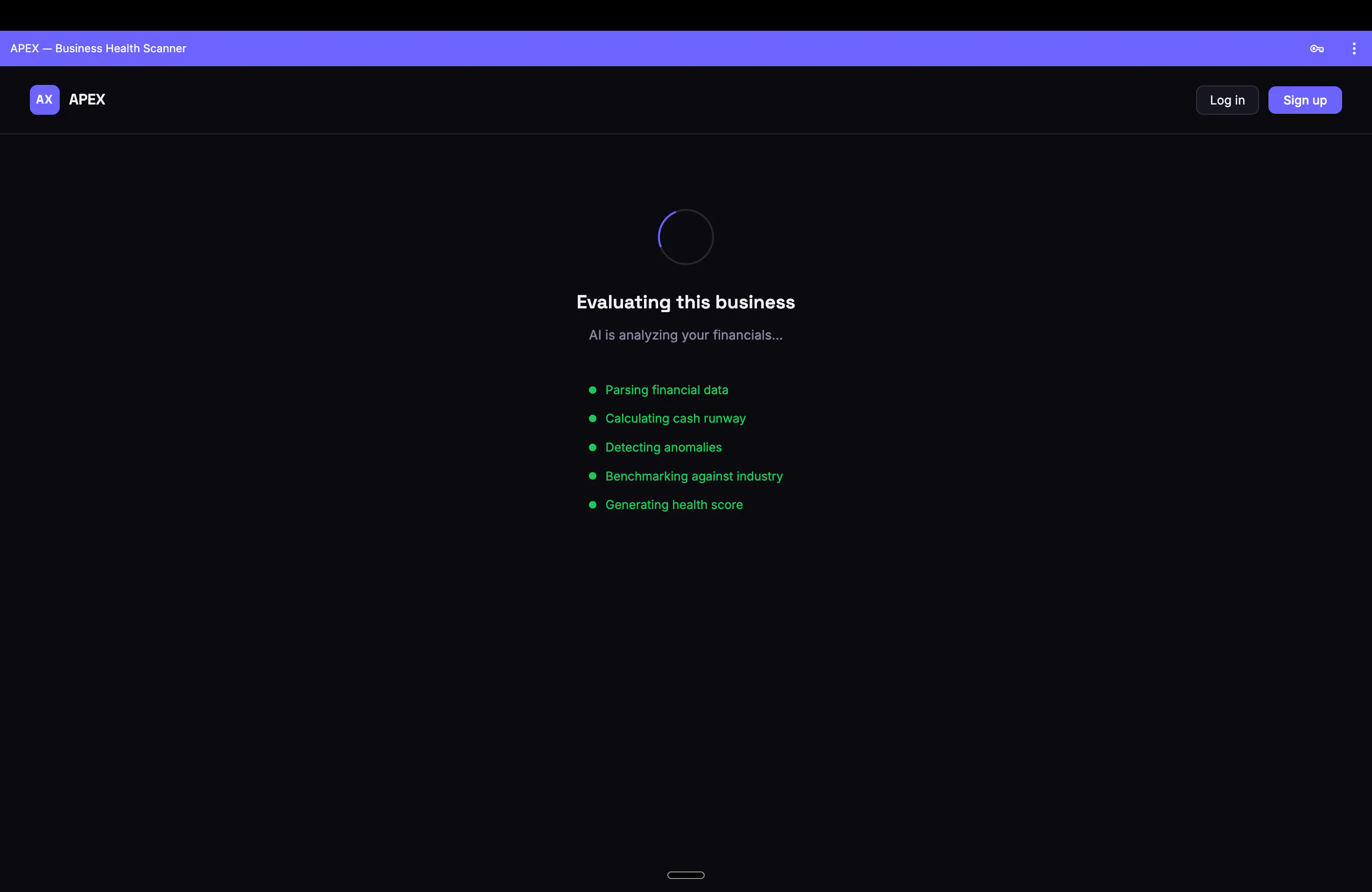This screenshot has height=892, width=1372.
Task: Click the loading spinner circle
Action: pyautogui.click(x=686, y=237)
